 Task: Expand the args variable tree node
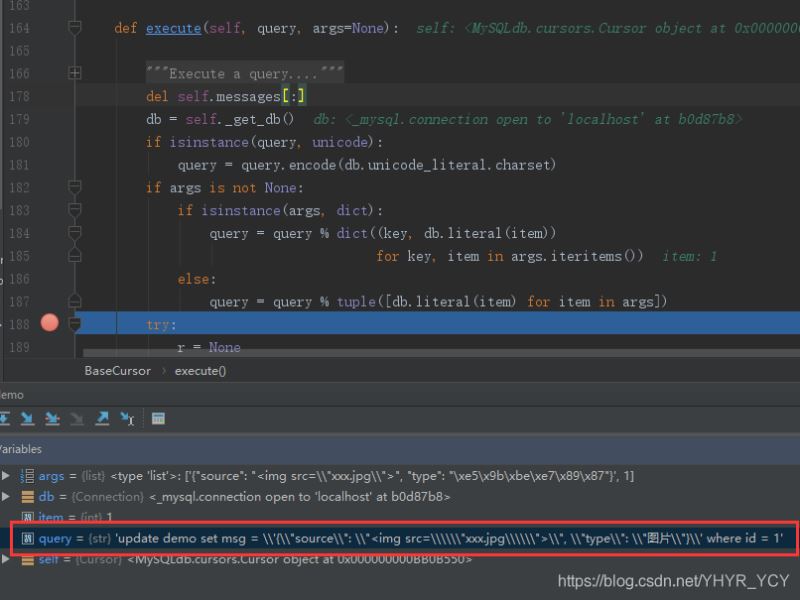coord(8,476)
